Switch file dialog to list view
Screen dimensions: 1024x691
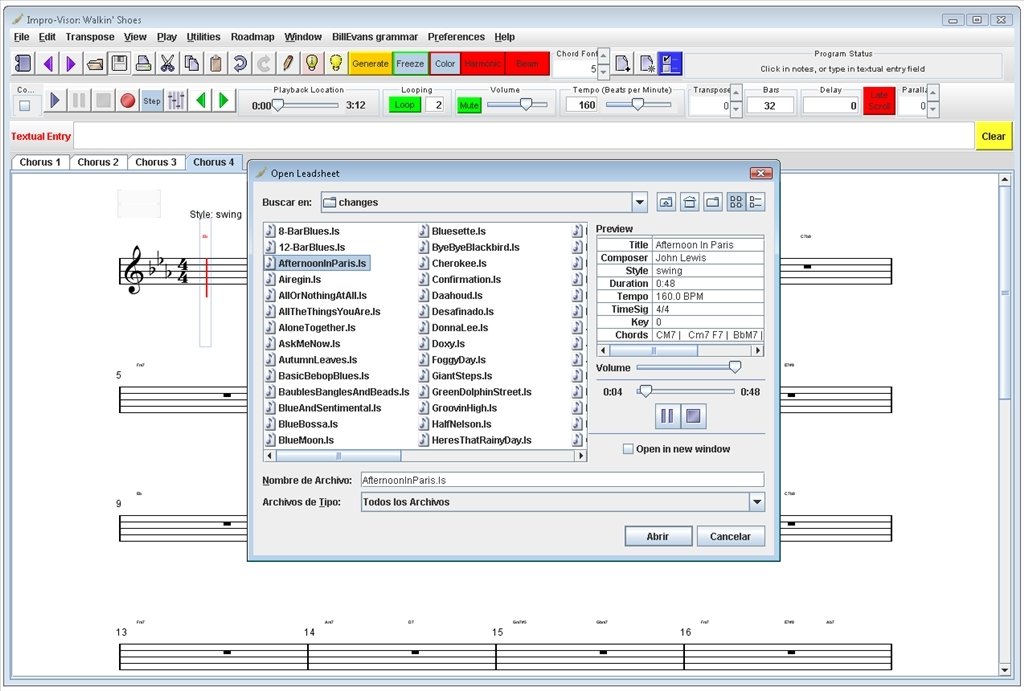click(x=736, y=202)
